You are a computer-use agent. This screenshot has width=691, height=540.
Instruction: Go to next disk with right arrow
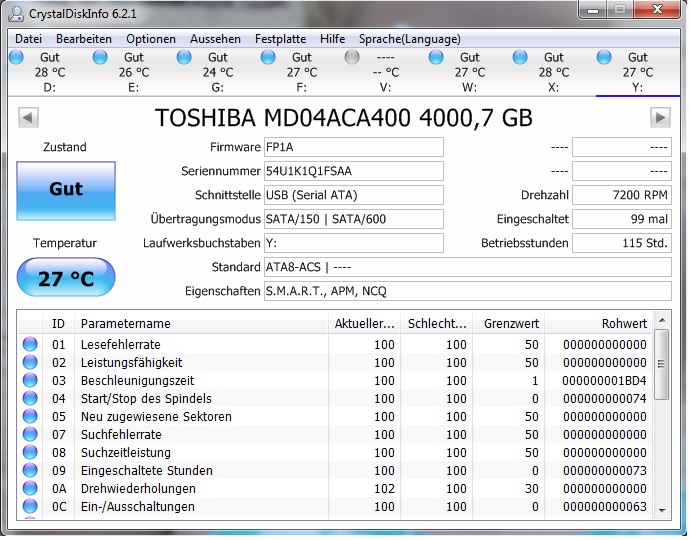660,118
